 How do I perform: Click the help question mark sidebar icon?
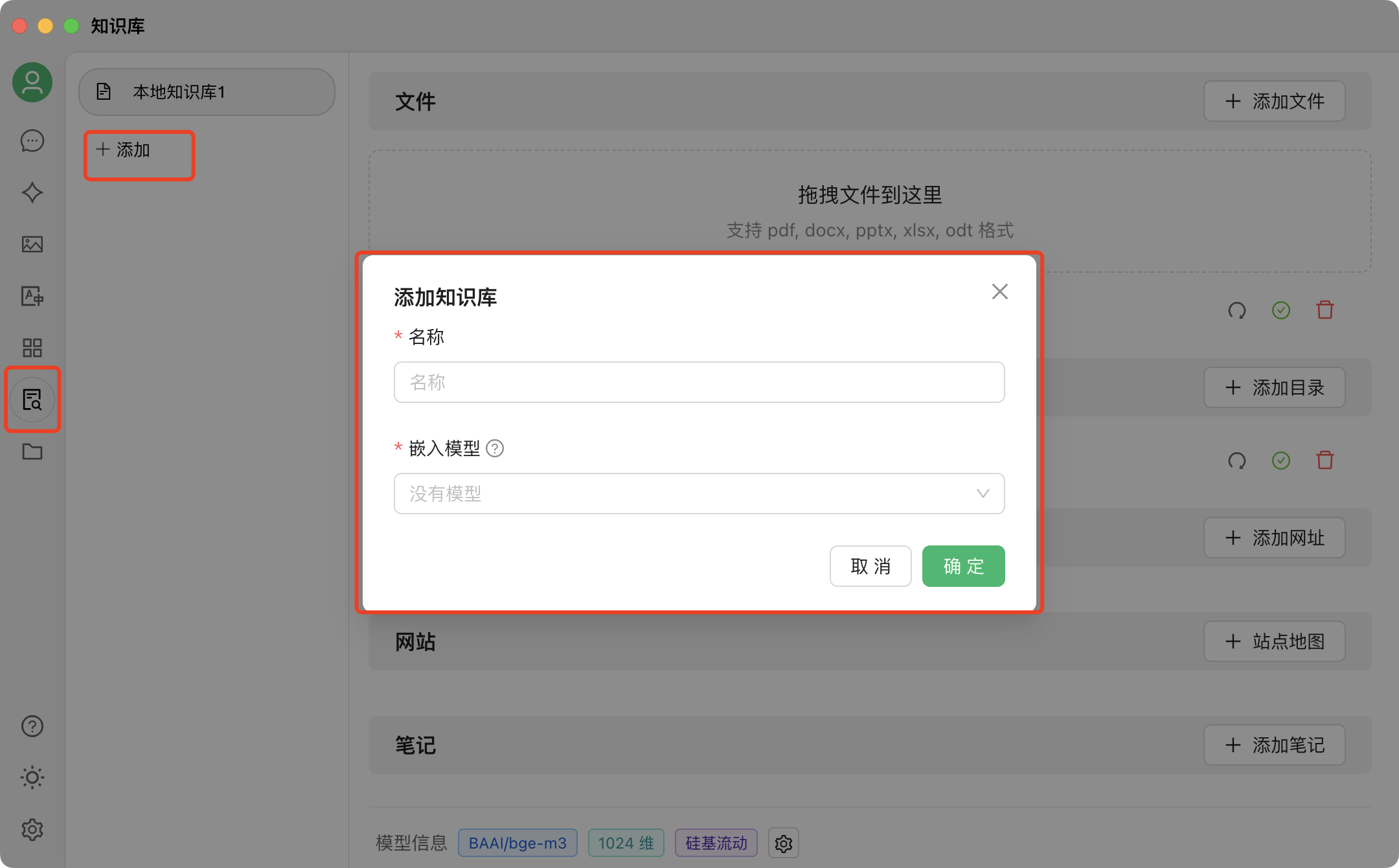32,726
